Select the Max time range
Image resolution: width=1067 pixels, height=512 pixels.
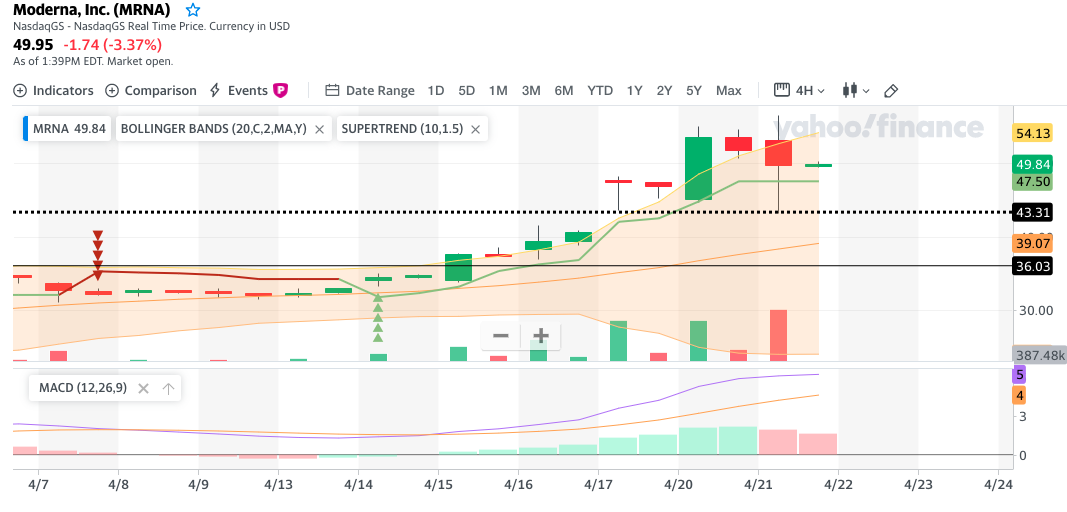pyautogui.click(x=729, y=90)
